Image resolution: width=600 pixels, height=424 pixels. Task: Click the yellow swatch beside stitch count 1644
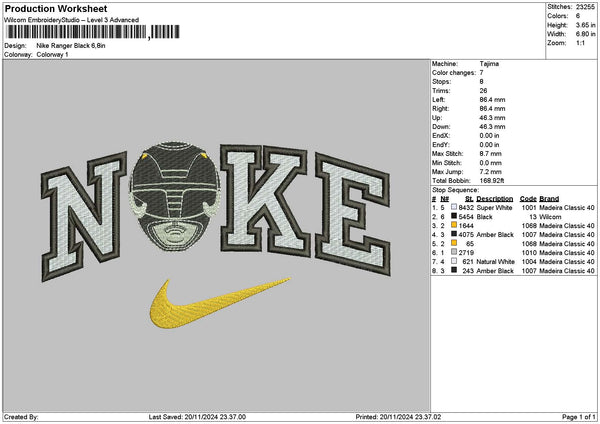click(x=454, y=225)
